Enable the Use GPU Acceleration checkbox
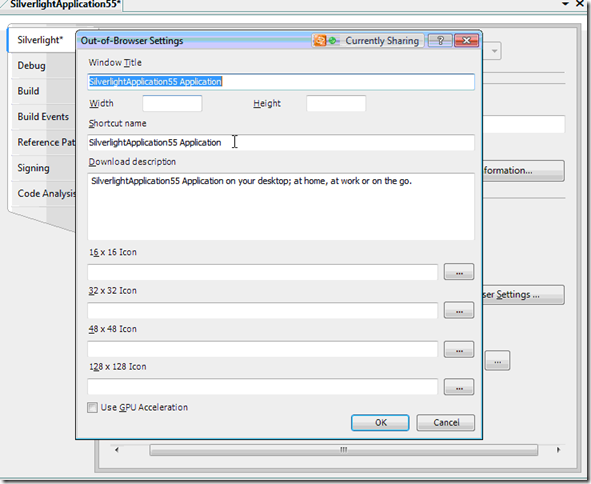This screenshot has height=484, width=591. click(92, 407)
